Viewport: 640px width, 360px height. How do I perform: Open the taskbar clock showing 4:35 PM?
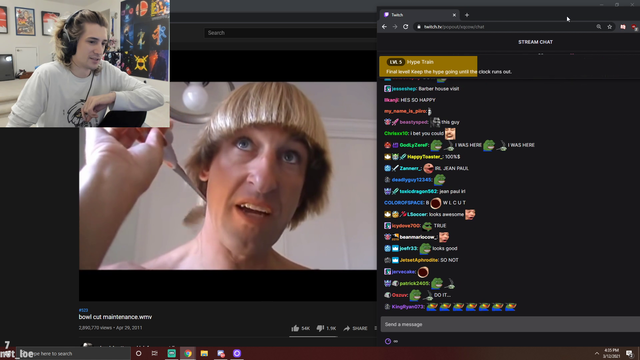[x=611, y=353]
